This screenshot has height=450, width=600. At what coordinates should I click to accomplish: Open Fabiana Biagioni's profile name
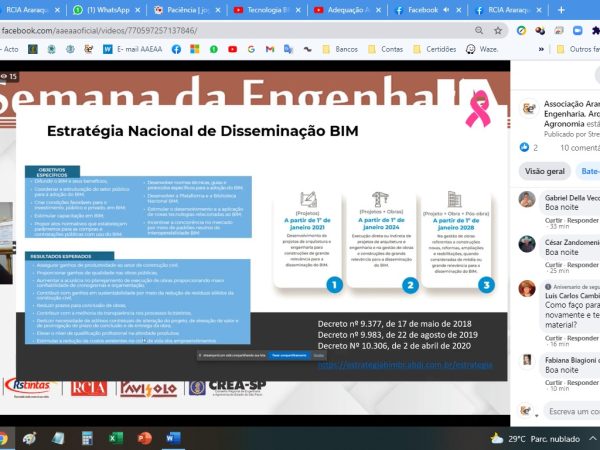pos(572,360)
